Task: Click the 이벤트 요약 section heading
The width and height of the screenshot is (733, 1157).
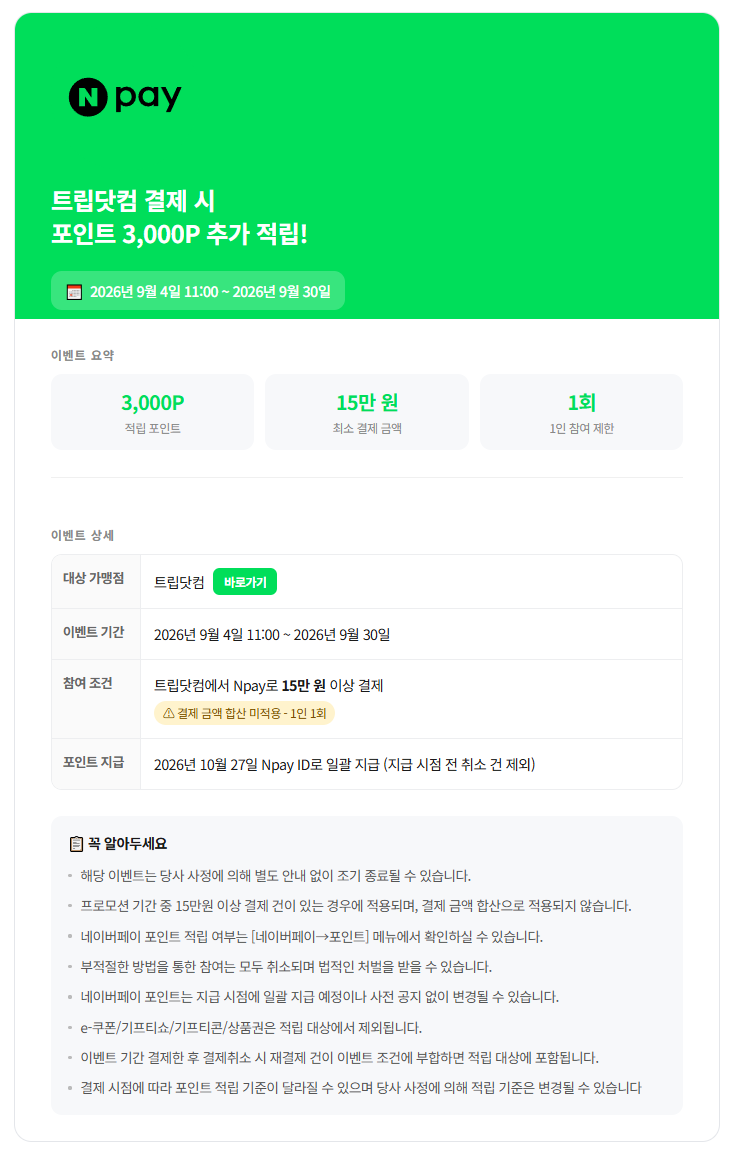Action: point(83,356)
